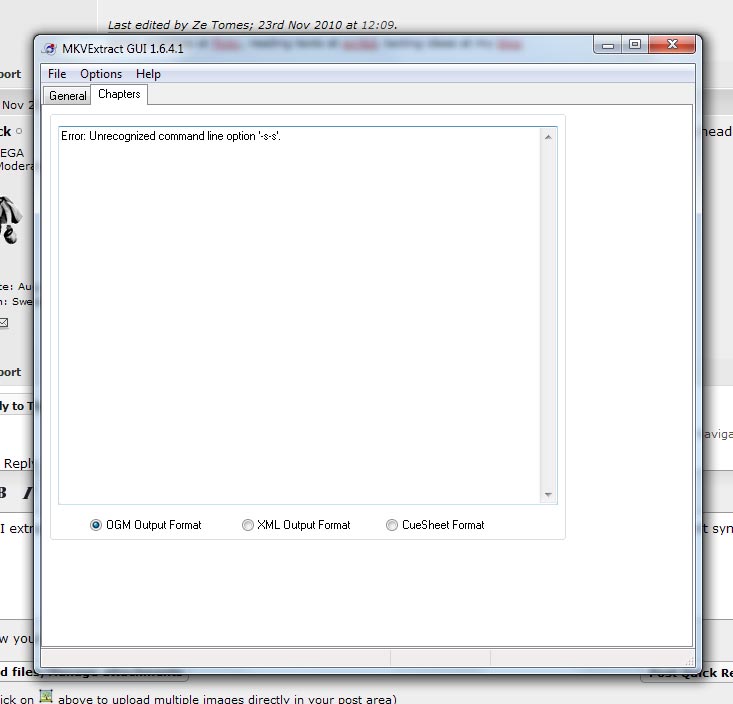Click inside the chapters output text area

[x=299, y=316]
